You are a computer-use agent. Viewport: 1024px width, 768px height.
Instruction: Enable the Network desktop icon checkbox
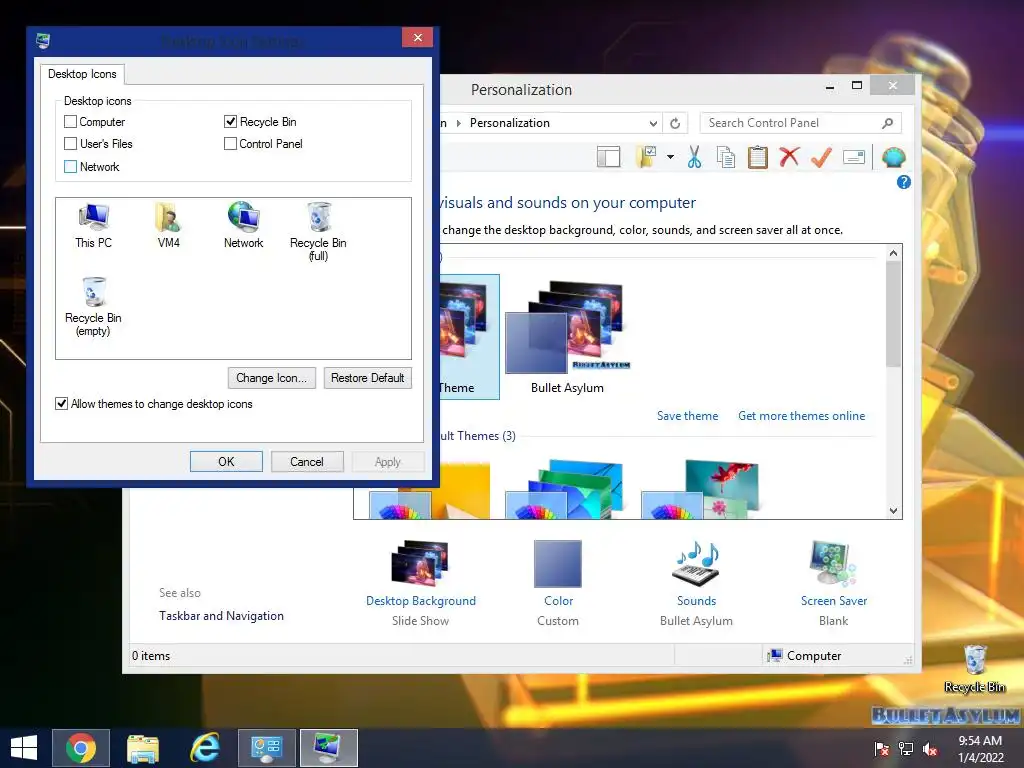(x=71, y=167)
